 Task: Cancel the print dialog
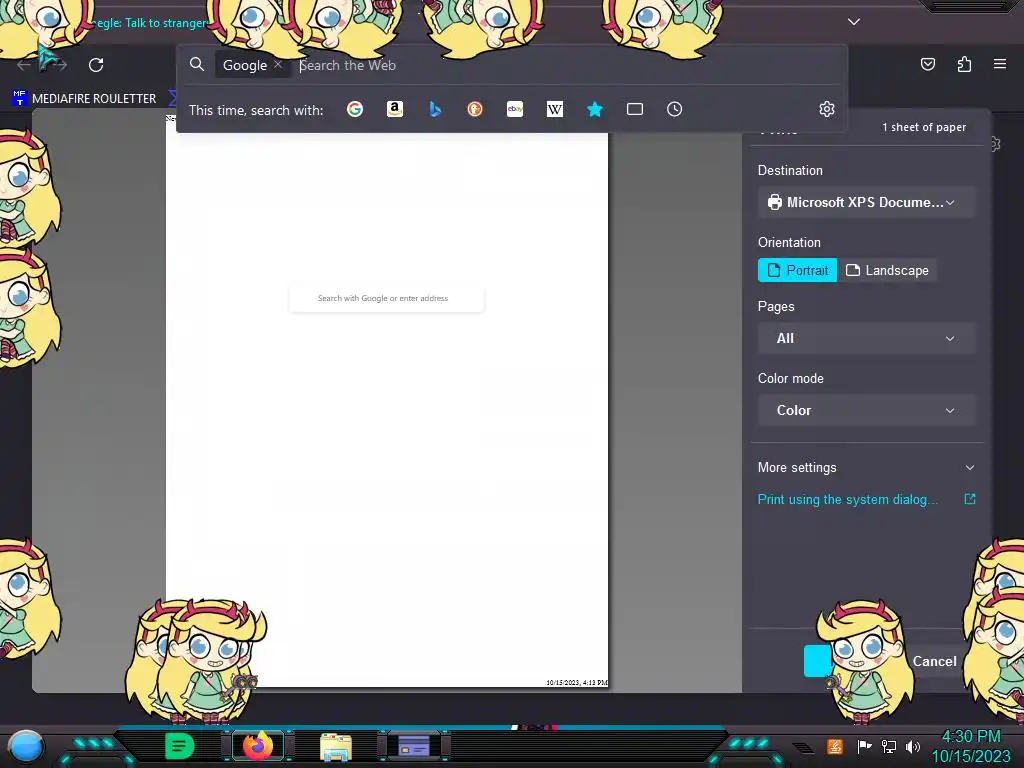click(x=935, y=662)
